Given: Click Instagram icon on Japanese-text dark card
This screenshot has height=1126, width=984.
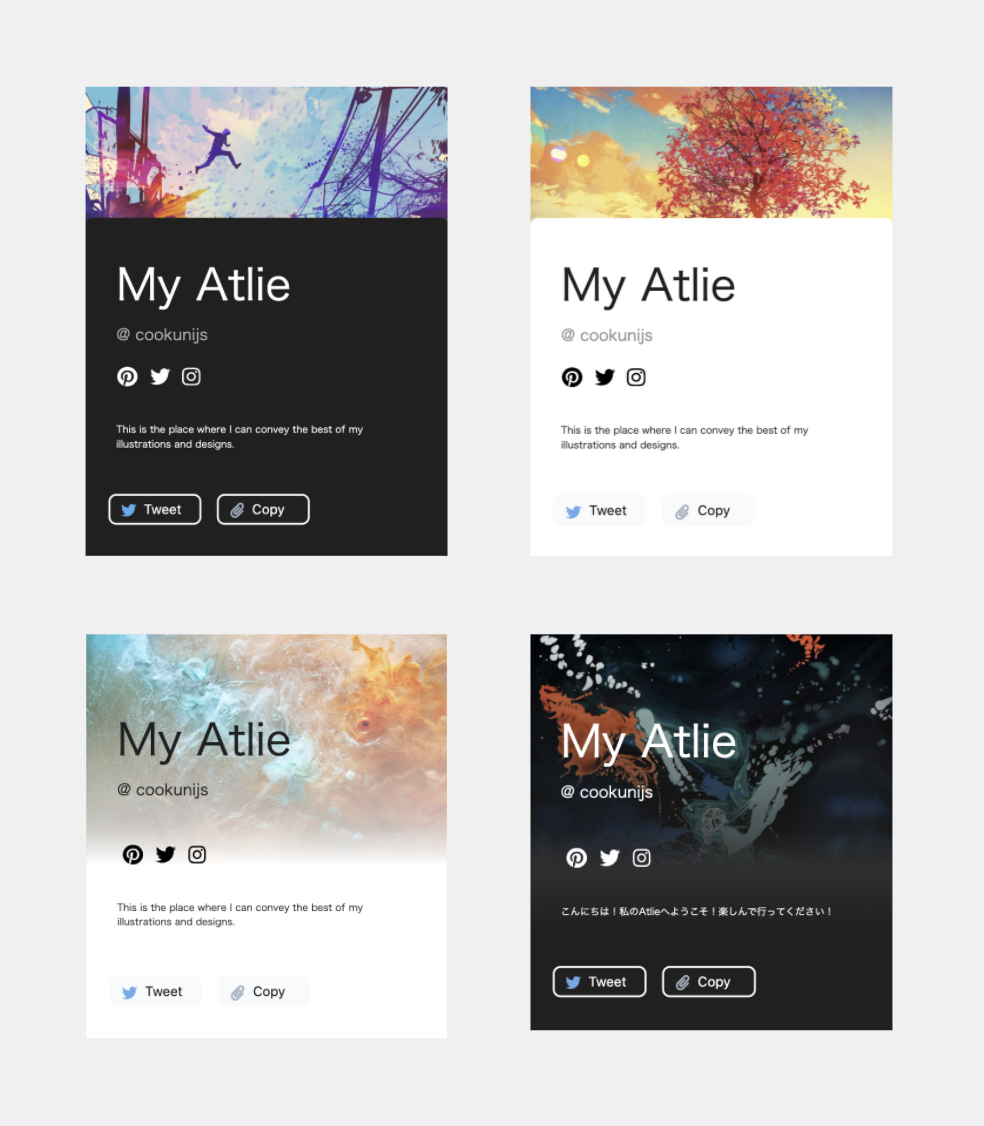Looking at the screenshot, I should [641, 857].
